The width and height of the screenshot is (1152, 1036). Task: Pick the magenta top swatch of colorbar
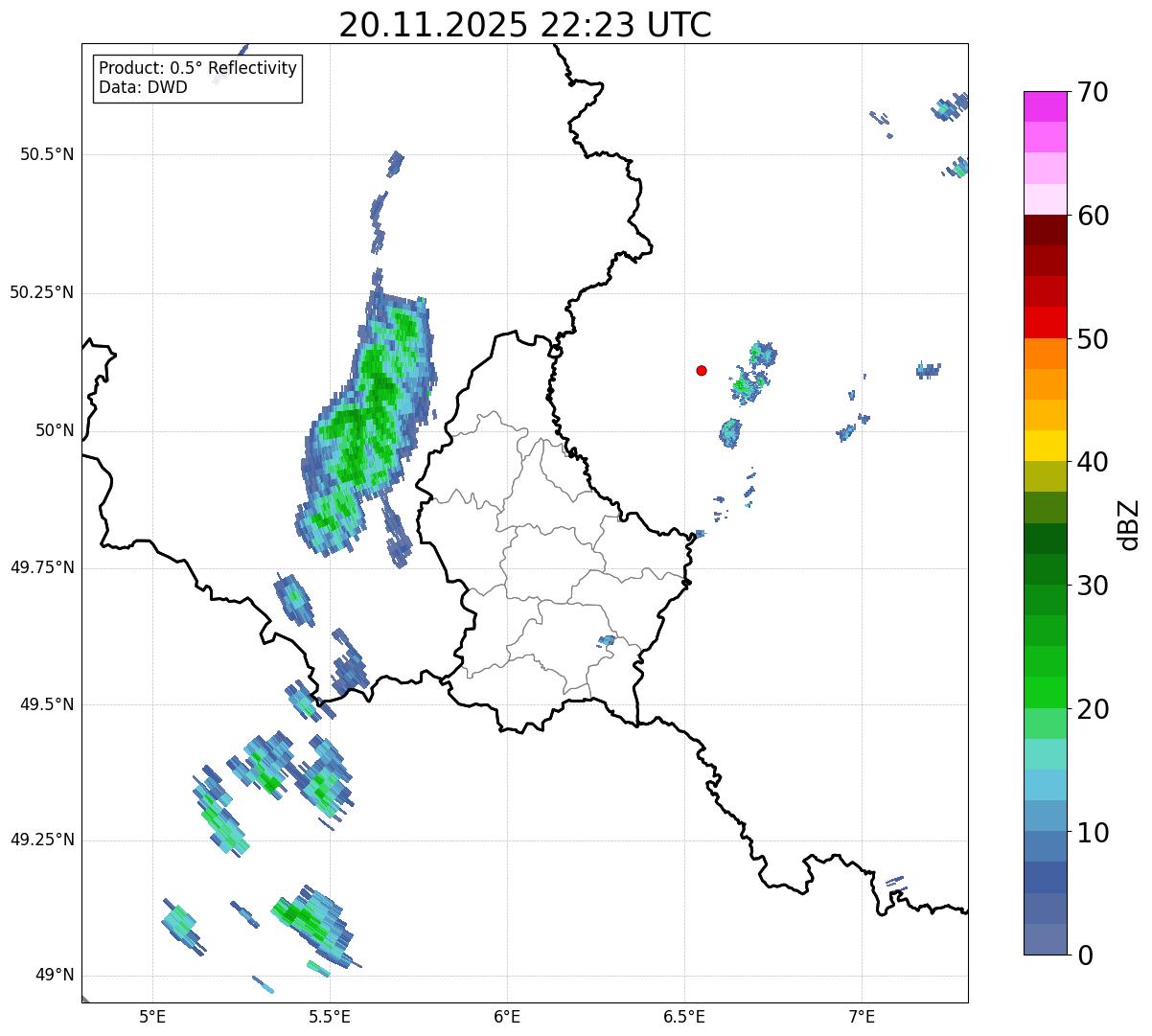[1046, 106]
